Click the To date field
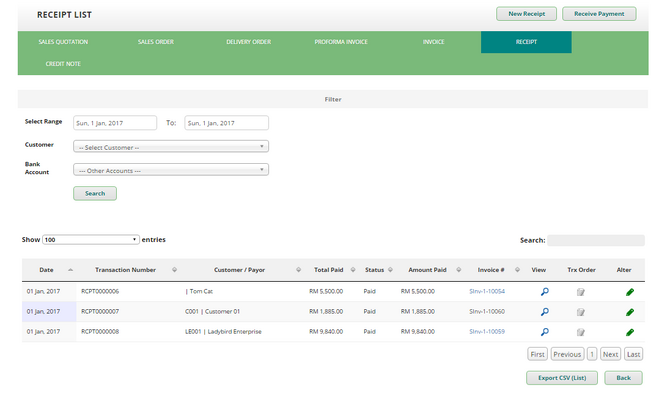 click(x=227, y=123)
